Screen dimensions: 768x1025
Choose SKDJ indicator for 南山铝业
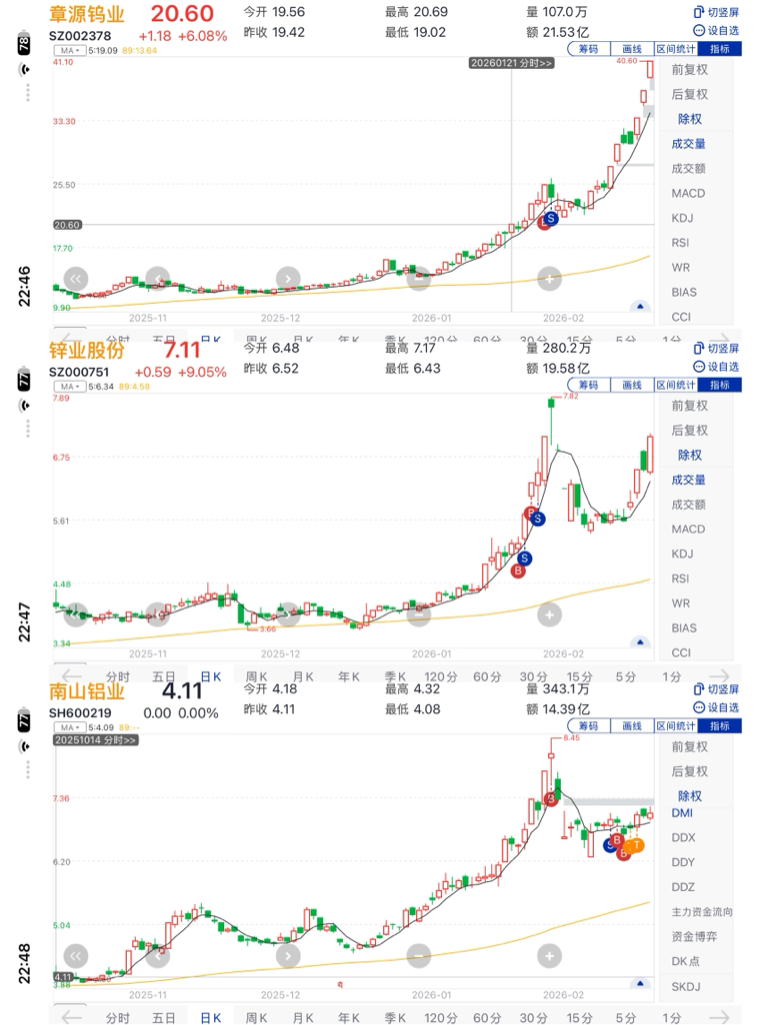(x=686, y=986)
